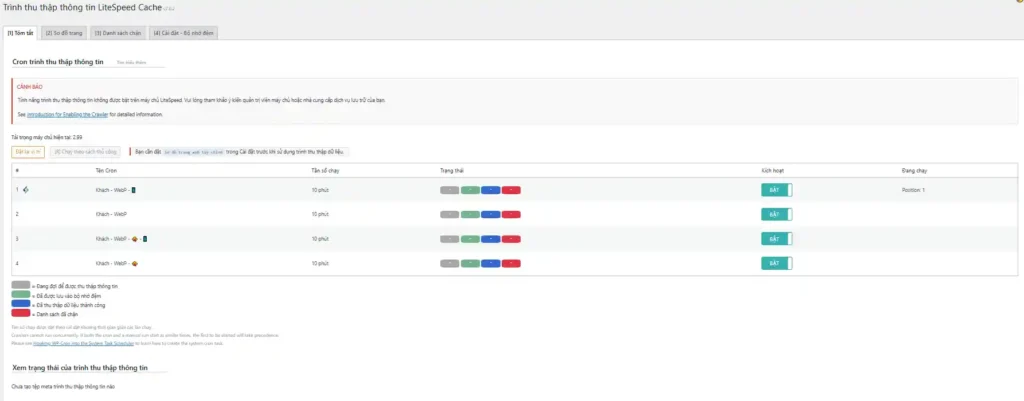
Task: Click the 'Kích hoạt' column header
Action: (x=773, y=170)
